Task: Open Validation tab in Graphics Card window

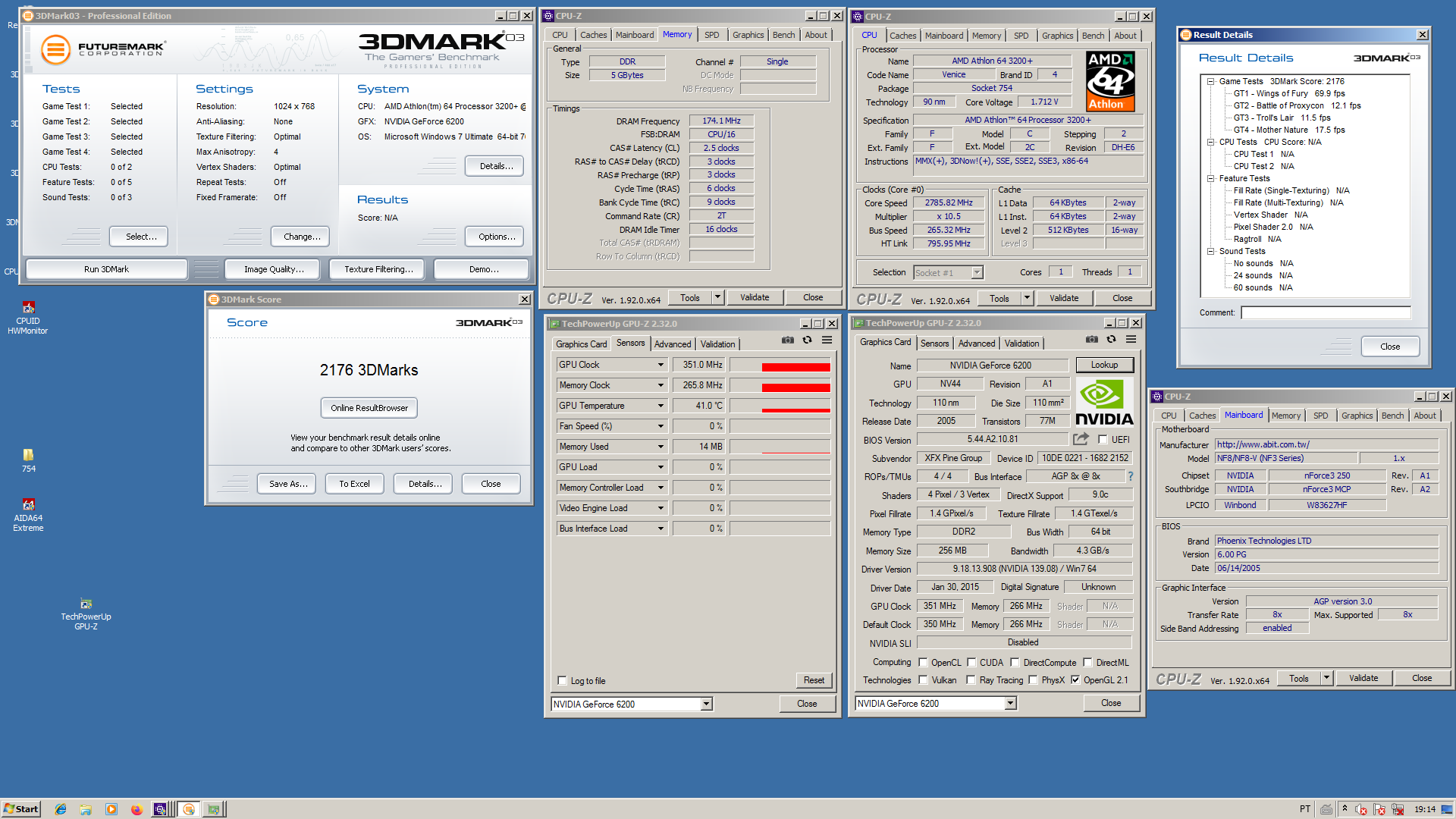Action: pyautogui.click(x=1021, y=344)
